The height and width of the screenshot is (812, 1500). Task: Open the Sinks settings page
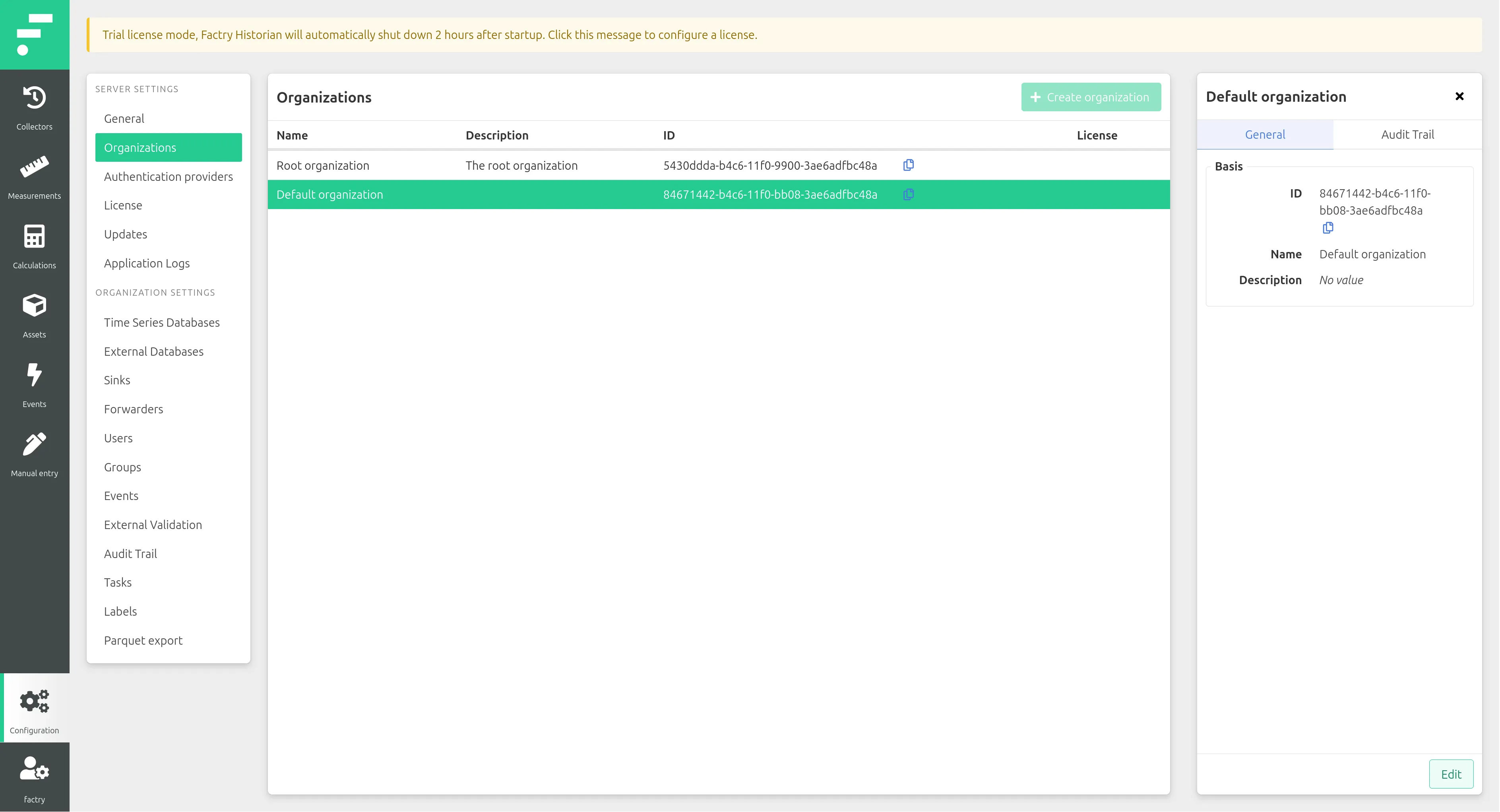168,380
